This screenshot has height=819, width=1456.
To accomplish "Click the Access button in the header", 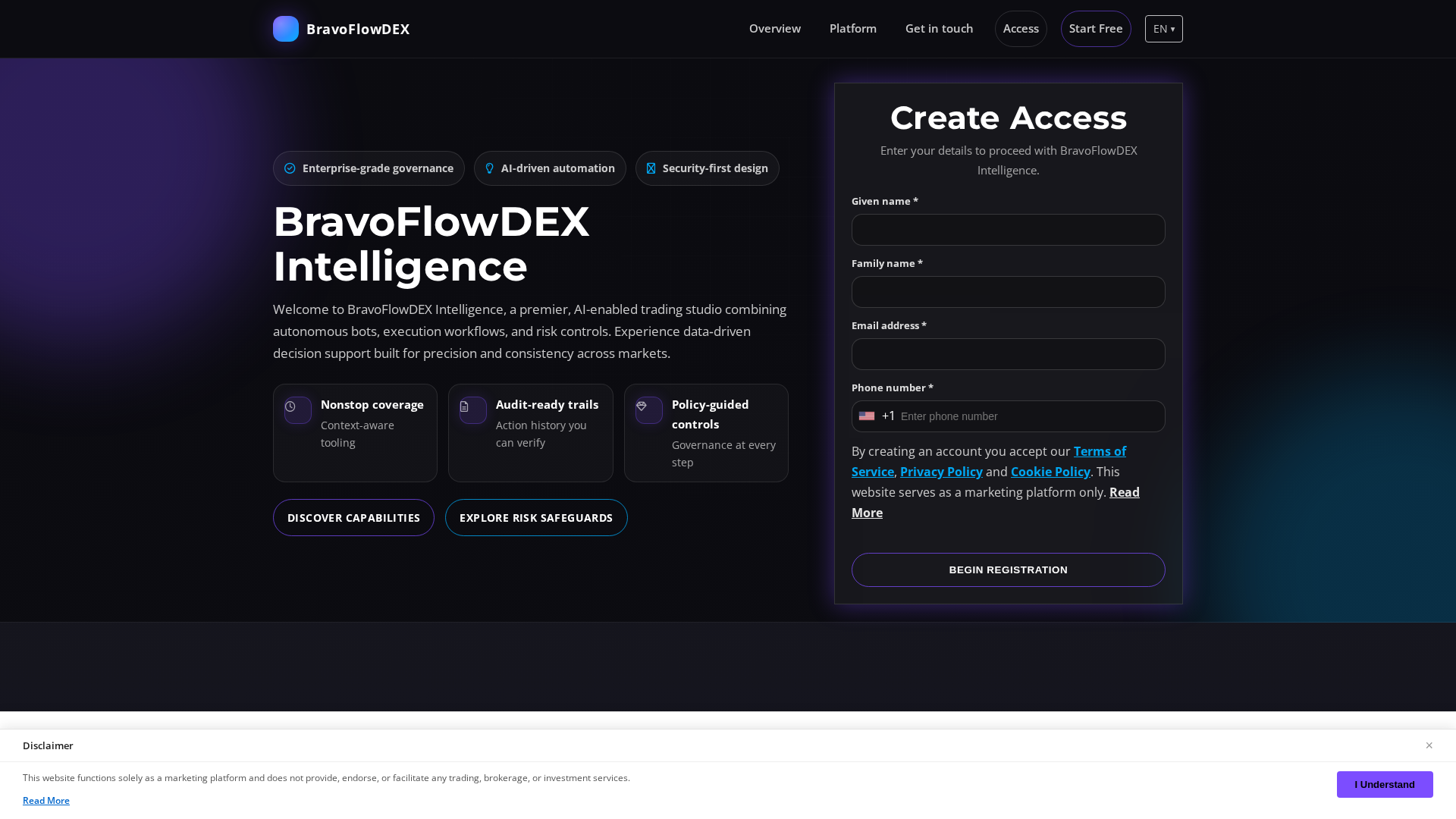I will (1021, 29).
